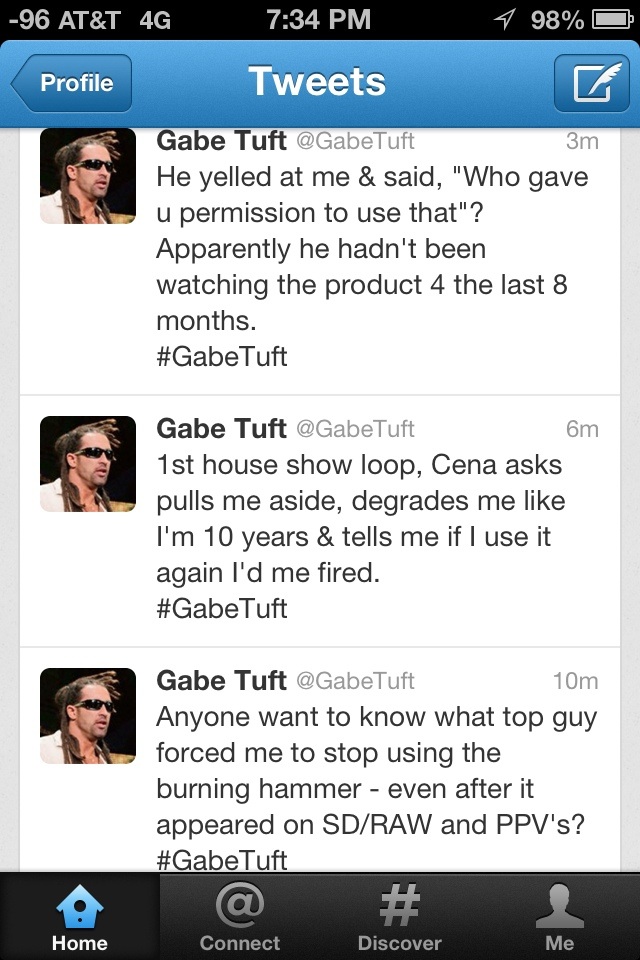This screenshot has height=960, width=640.
Task: Tap avatar on the 10m tweet
Action: 88,716
